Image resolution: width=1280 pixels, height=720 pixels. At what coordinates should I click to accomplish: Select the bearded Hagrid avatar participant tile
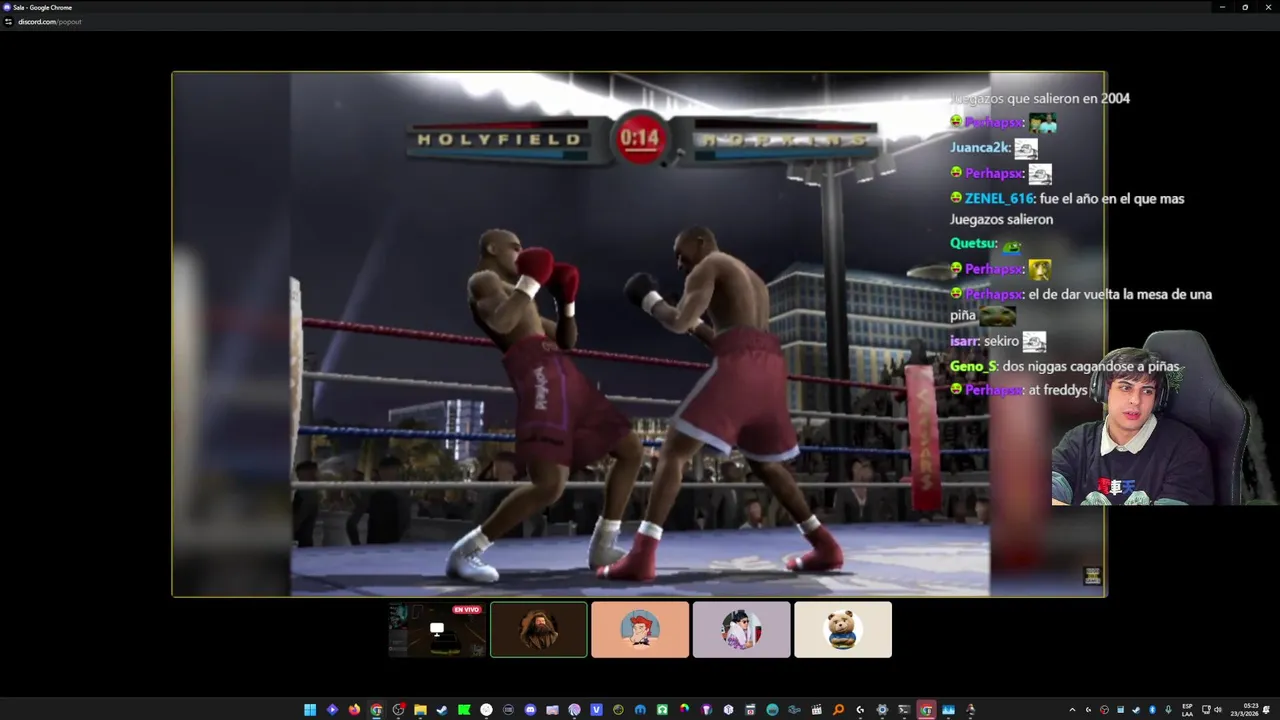point(539,630)
